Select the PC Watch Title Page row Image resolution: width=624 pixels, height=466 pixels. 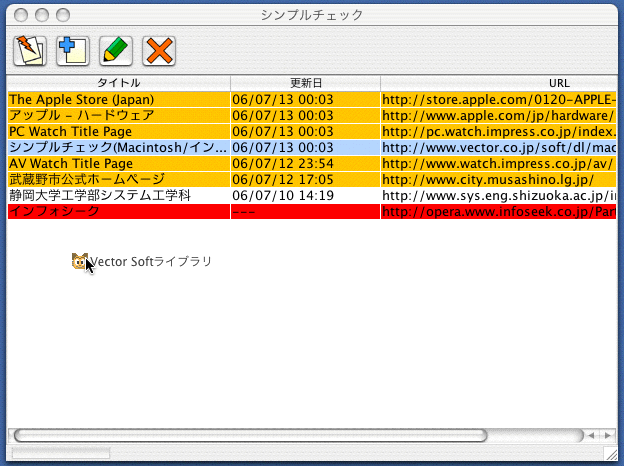point(312,131)
